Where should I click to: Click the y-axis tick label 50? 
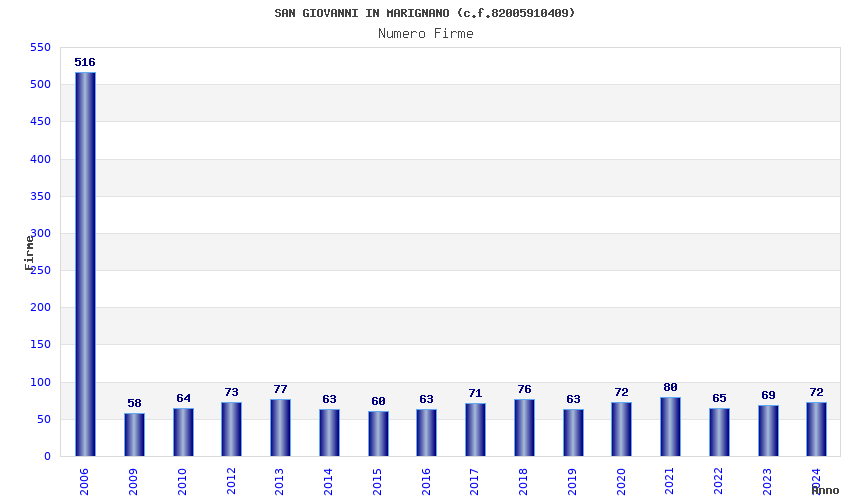click(44, 419)
